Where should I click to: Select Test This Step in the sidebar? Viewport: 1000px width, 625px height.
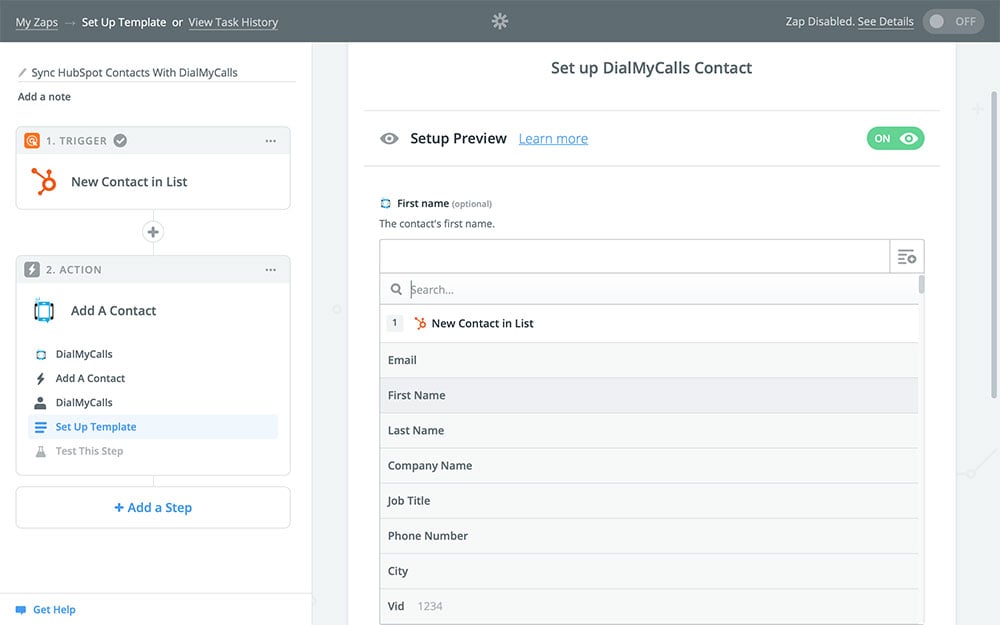pos(89,451)
